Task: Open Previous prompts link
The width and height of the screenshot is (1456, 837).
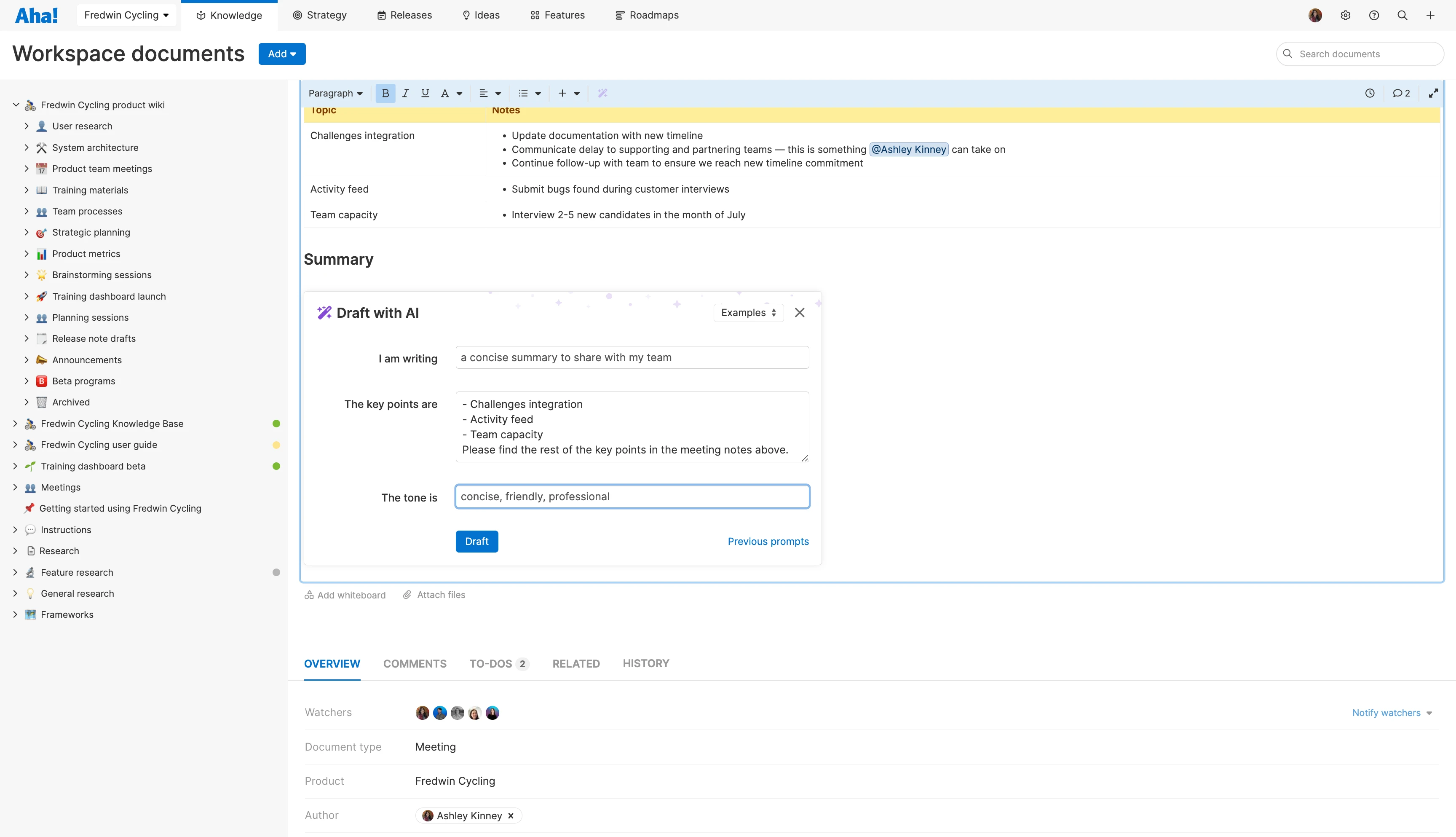Action: click(768, 542)
